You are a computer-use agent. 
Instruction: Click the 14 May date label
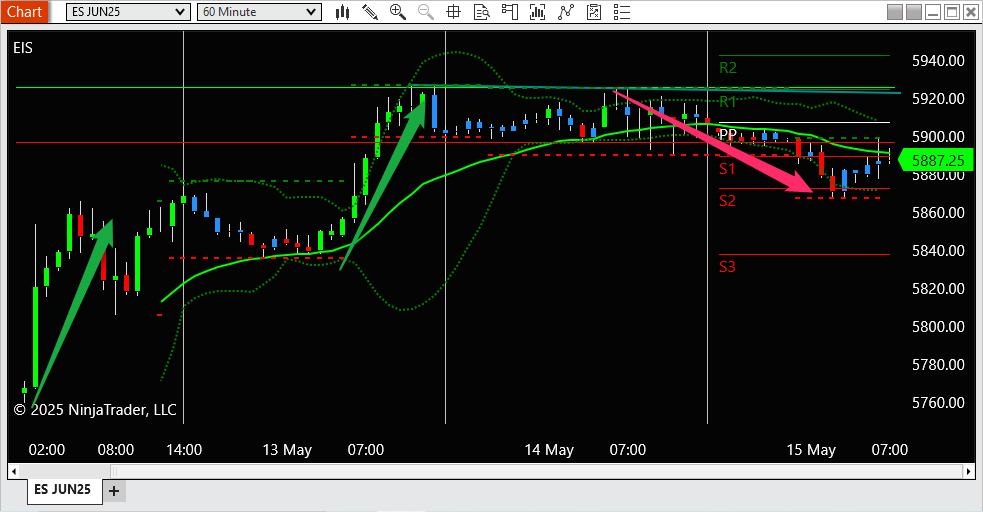coord(549,450)
